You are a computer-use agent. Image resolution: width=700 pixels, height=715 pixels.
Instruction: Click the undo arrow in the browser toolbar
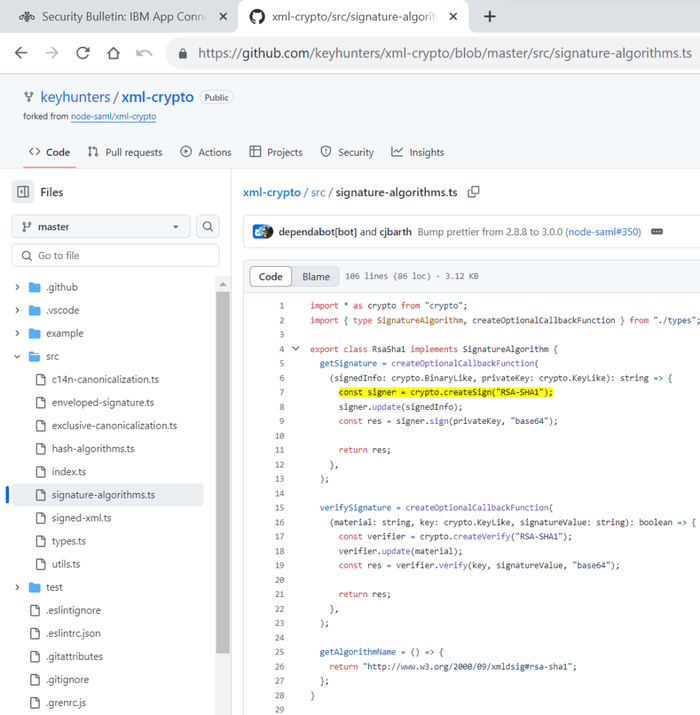(x=144, y=53)
